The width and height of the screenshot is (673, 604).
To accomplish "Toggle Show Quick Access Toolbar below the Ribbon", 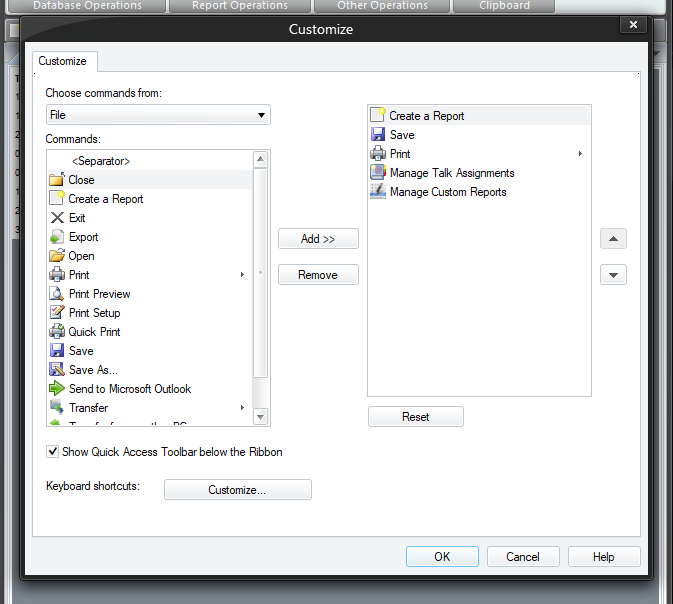I will 52,452.
